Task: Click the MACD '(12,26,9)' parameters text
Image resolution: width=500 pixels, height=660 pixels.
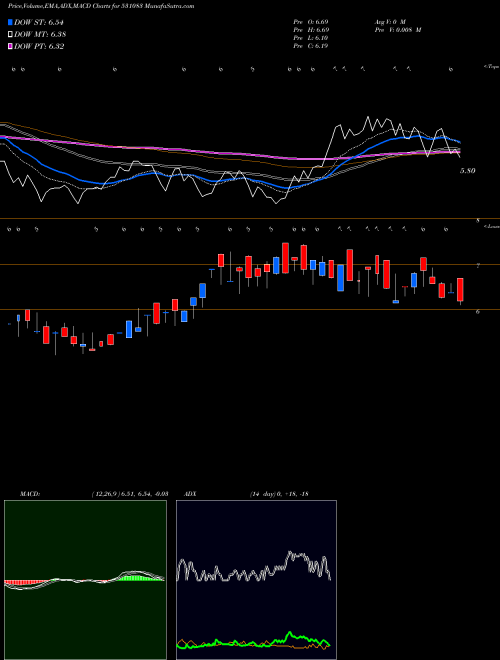Action: [129, 494]
